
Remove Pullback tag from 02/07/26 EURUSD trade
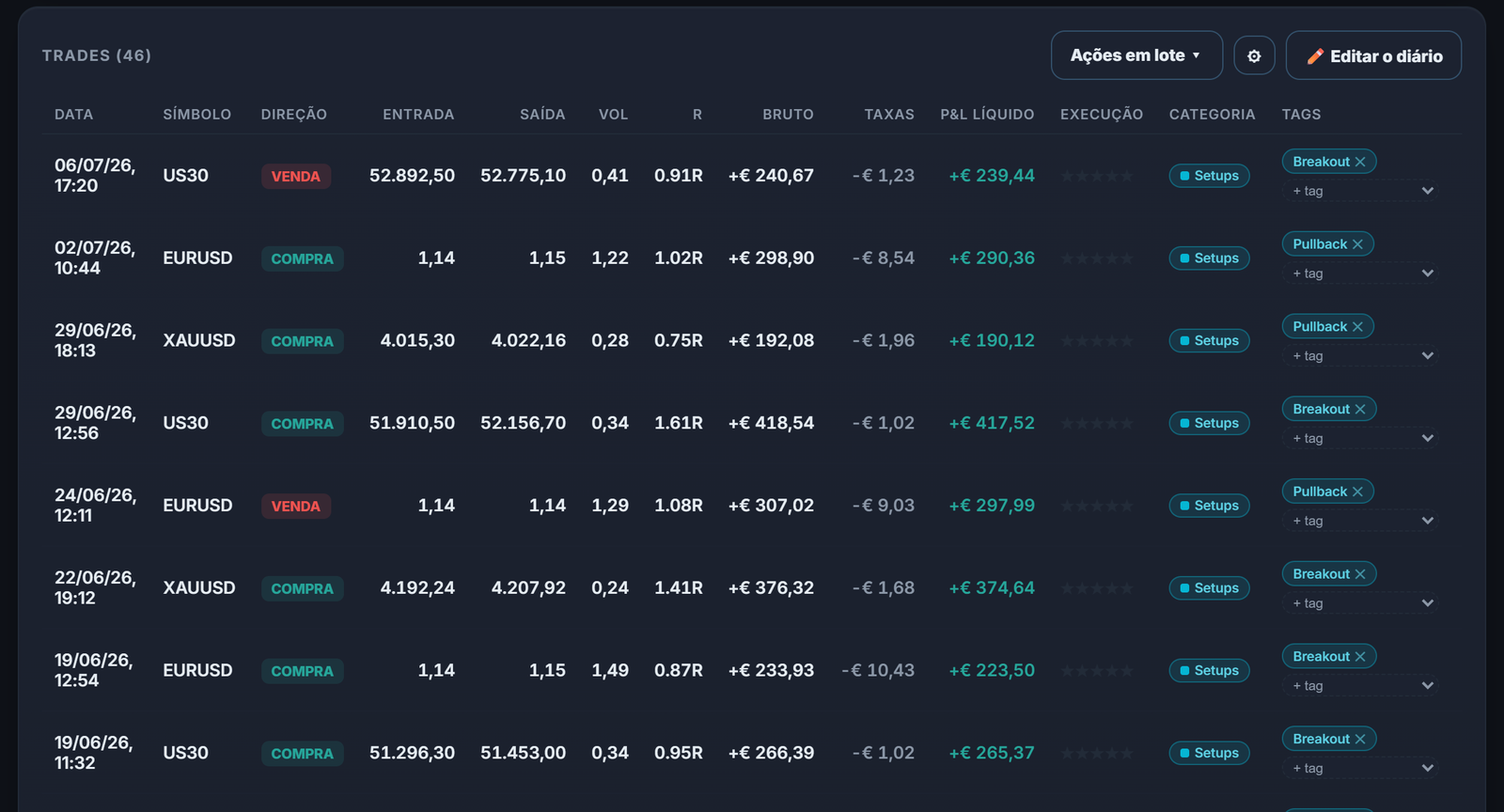1357,244
